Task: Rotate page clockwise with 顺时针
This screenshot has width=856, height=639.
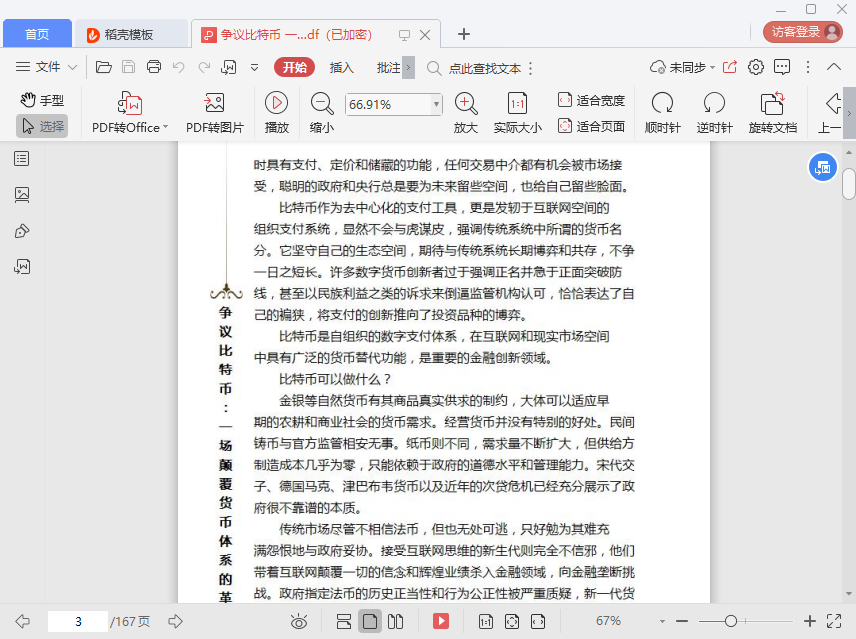Action: pyautogui.click(x=662, y=103)
